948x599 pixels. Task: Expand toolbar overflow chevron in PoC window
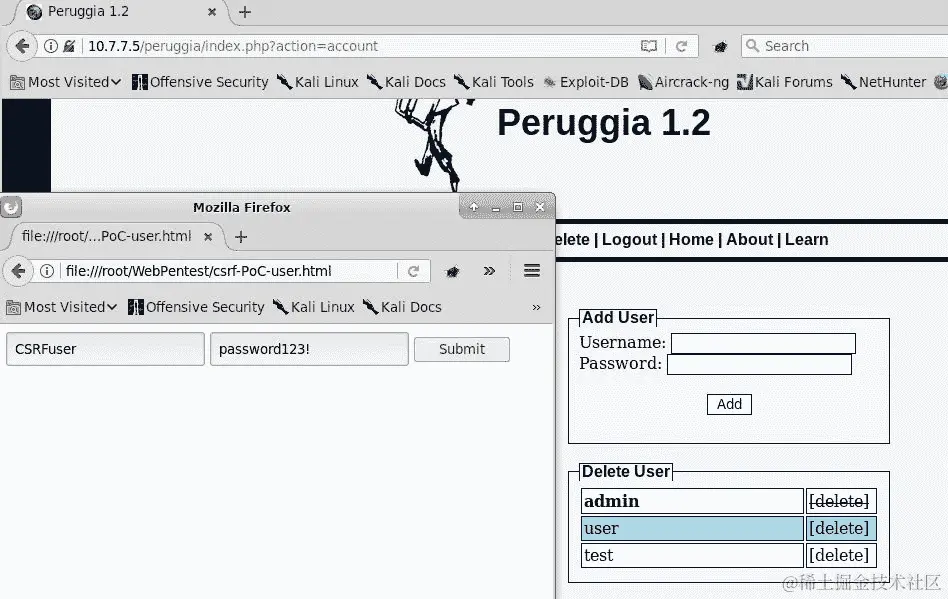489,271
